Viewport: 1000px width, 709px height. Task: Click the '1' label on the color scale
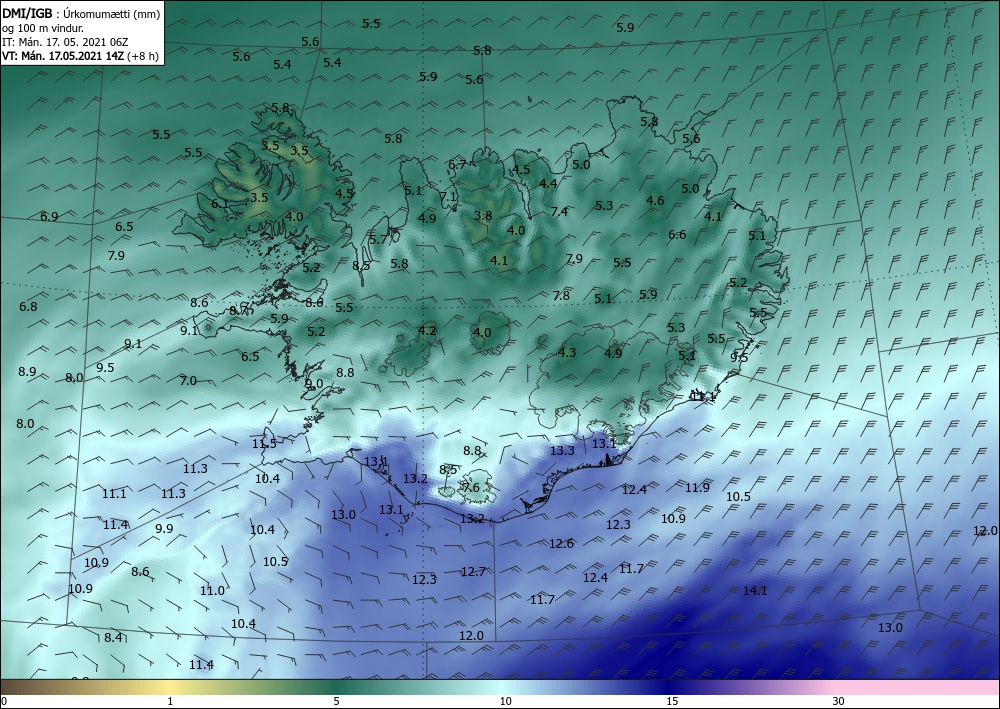click(x=170, y=702)
